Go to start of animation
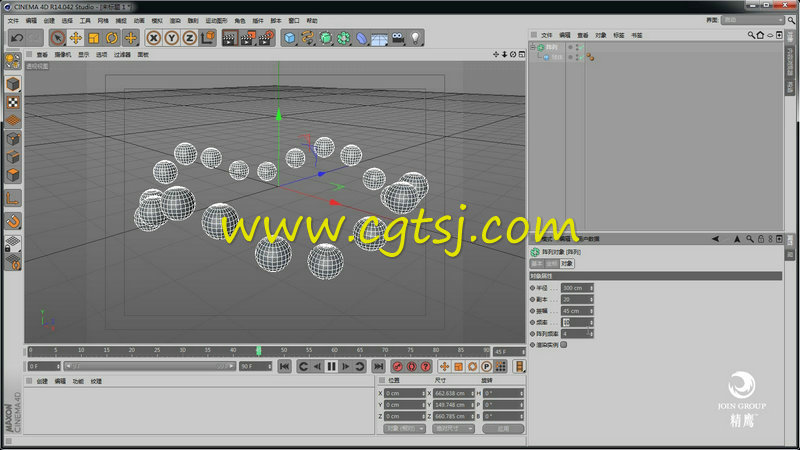The image size is (800, 450). (285, 366)
